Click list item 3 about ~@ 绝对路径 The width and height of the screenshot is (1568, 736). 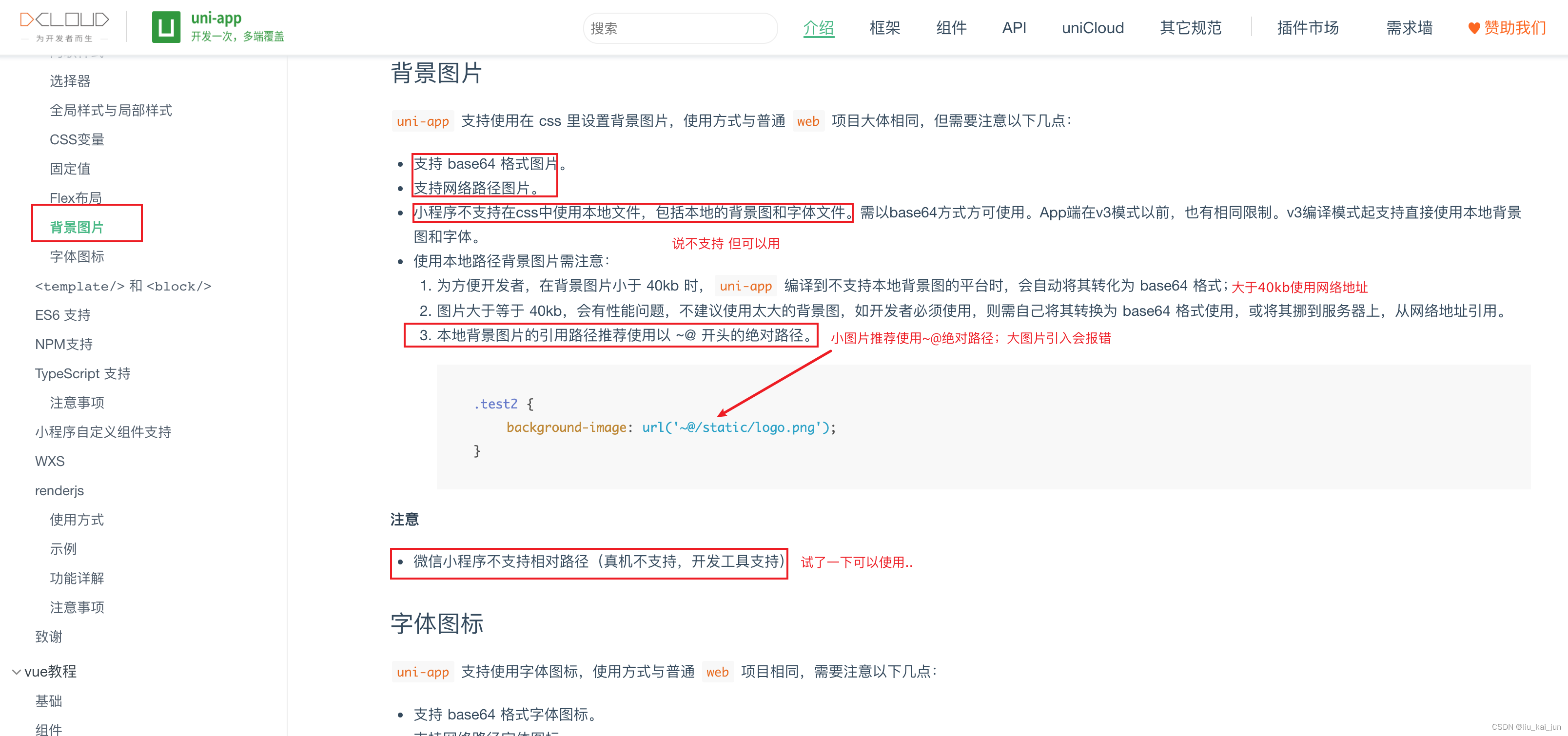point(617,335)
